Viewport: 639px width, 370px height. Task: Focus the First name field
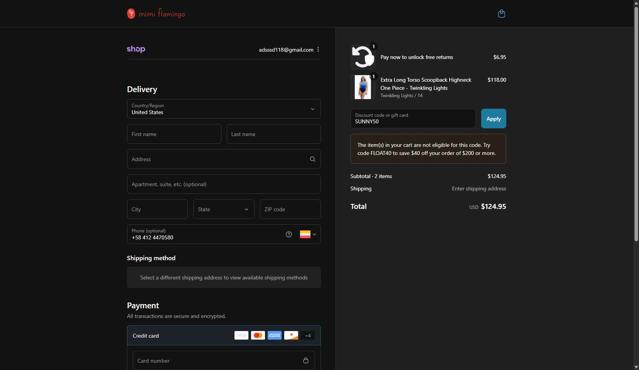174,134
